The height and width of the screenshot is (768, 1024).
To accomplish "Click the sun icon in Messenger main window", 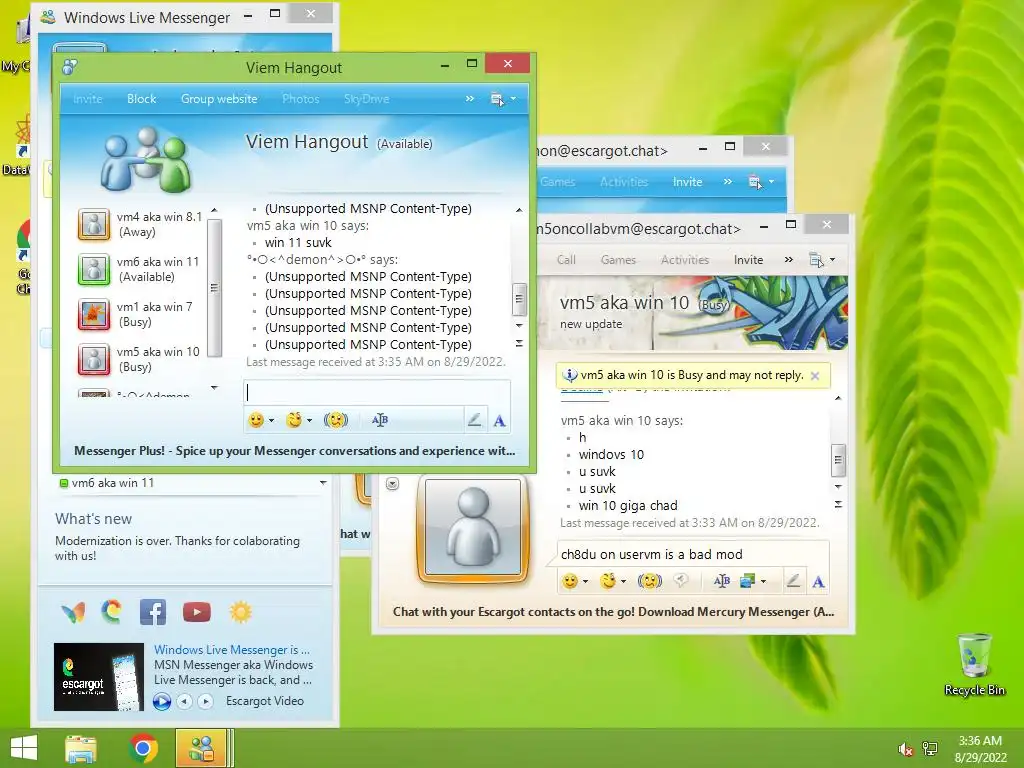I will pos(240,612).
